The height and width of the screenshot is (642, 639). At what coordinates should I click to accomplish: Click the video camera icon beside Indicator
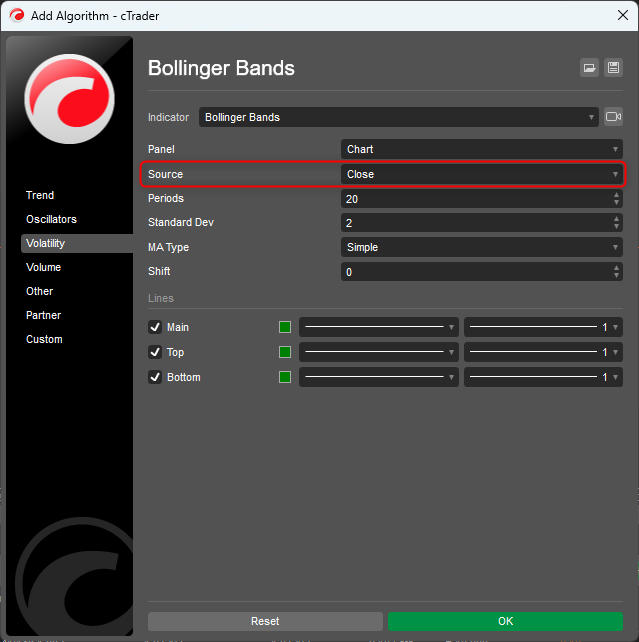(x=613, y=117)
